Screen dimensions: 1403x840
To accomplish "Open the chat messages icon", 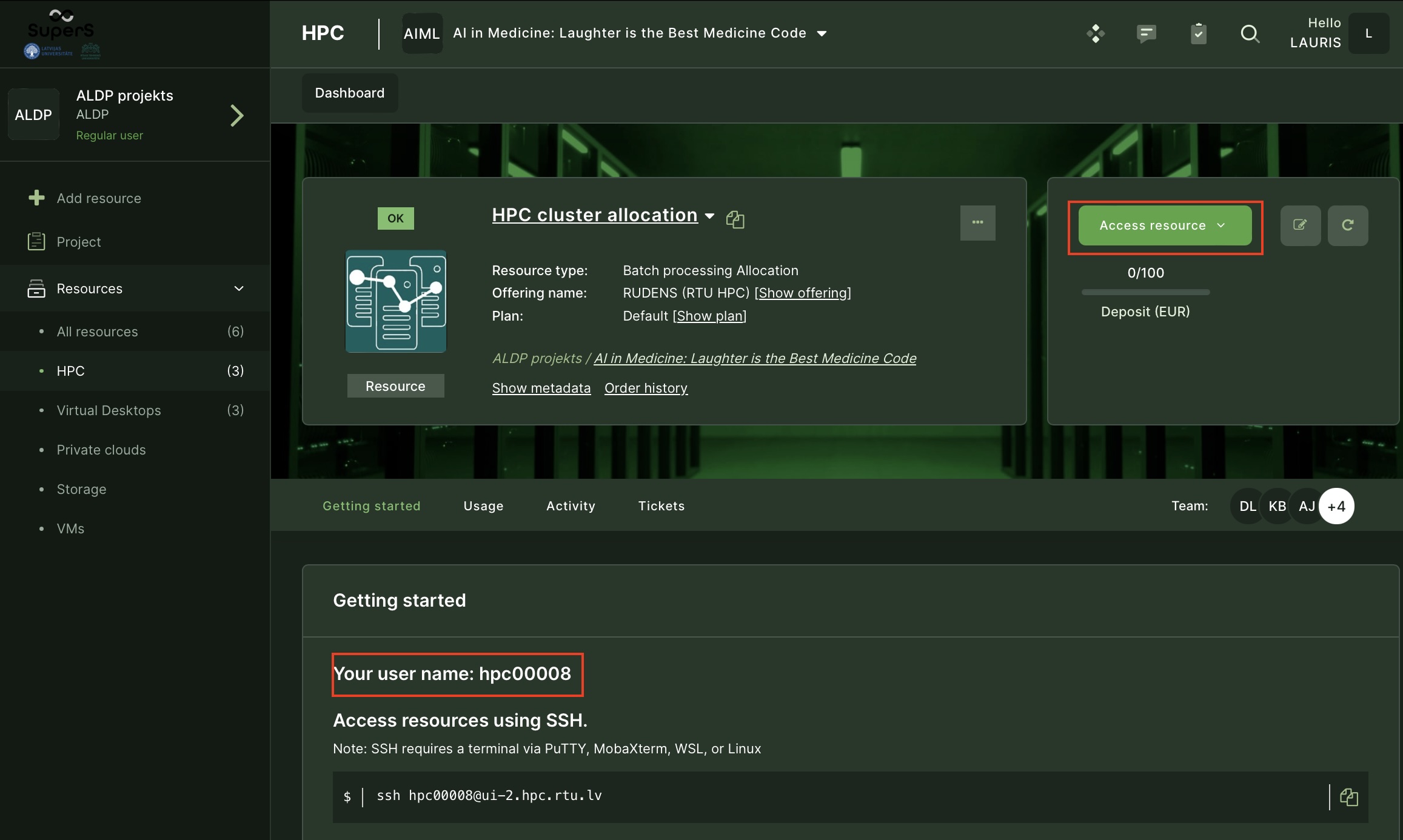I will 1146,33.
